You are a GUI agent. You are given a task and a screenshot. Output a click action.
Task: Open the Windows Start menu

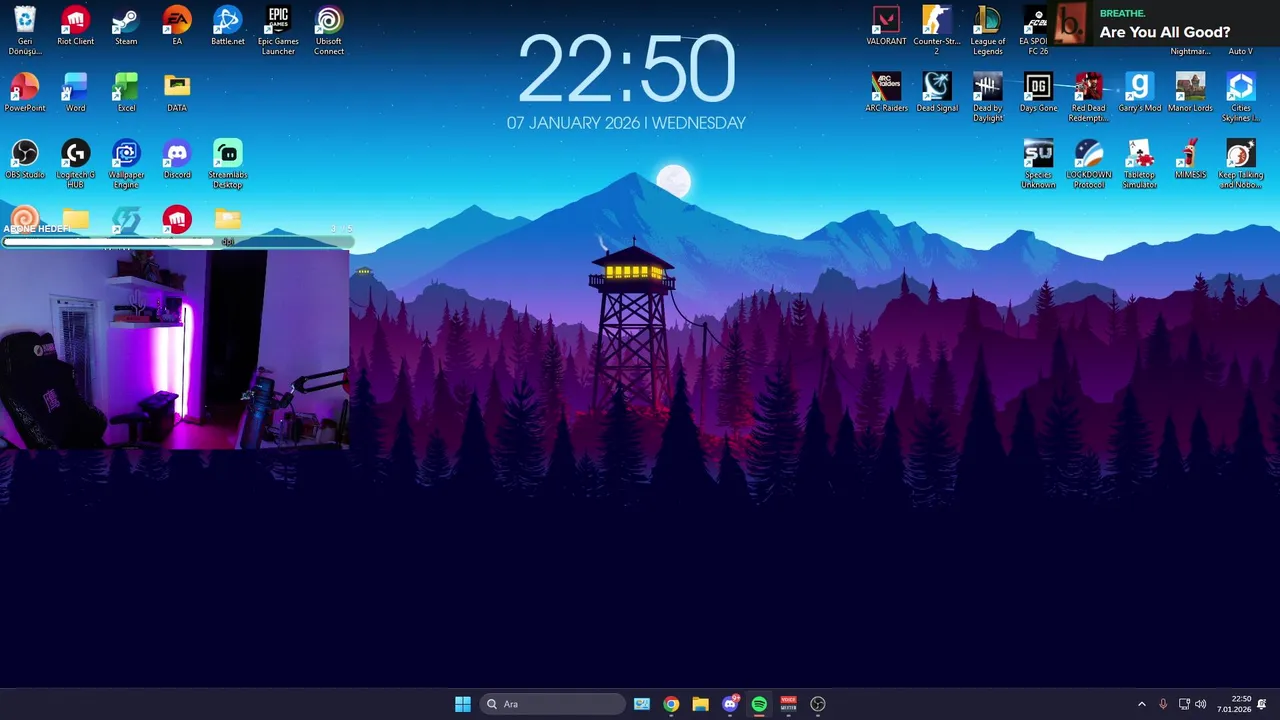click(x=463, y=704)
